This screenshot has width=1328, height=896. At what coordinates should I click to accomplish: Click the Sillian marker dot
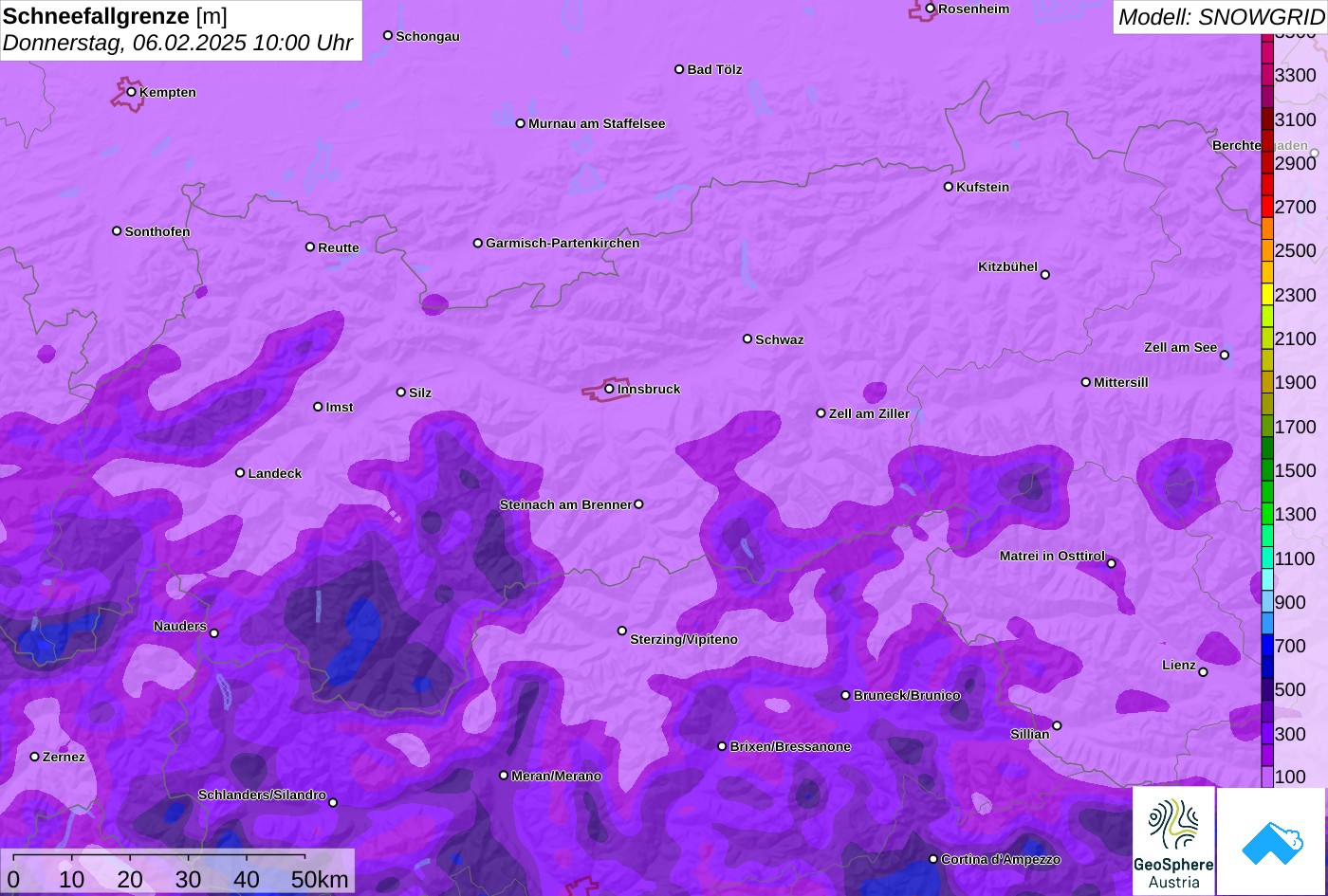pyautogui.click(x=1057, y=726)
